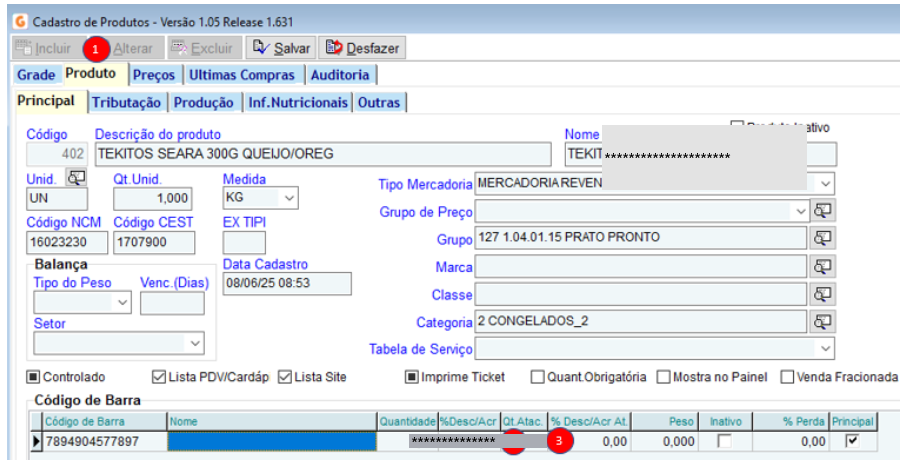This screenshot has height=474, width=916.
Task: Expand the Medida KG dropdown
Action: click(289, 198)
